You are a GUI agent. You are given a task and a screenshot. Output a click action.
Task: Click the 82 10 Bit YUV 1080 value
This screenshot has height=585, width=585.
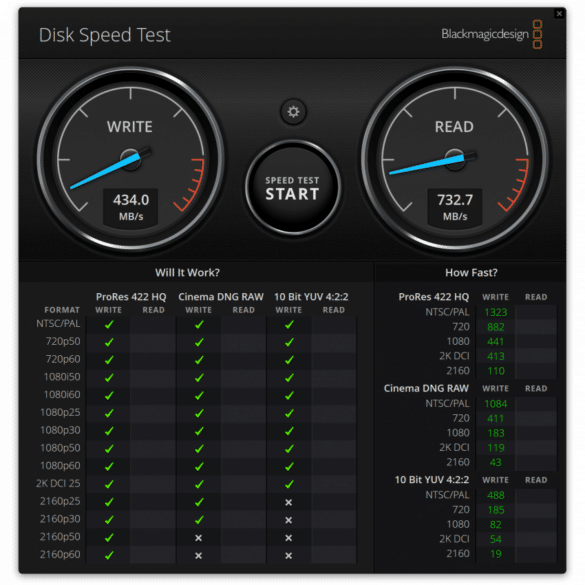[495, 525]
